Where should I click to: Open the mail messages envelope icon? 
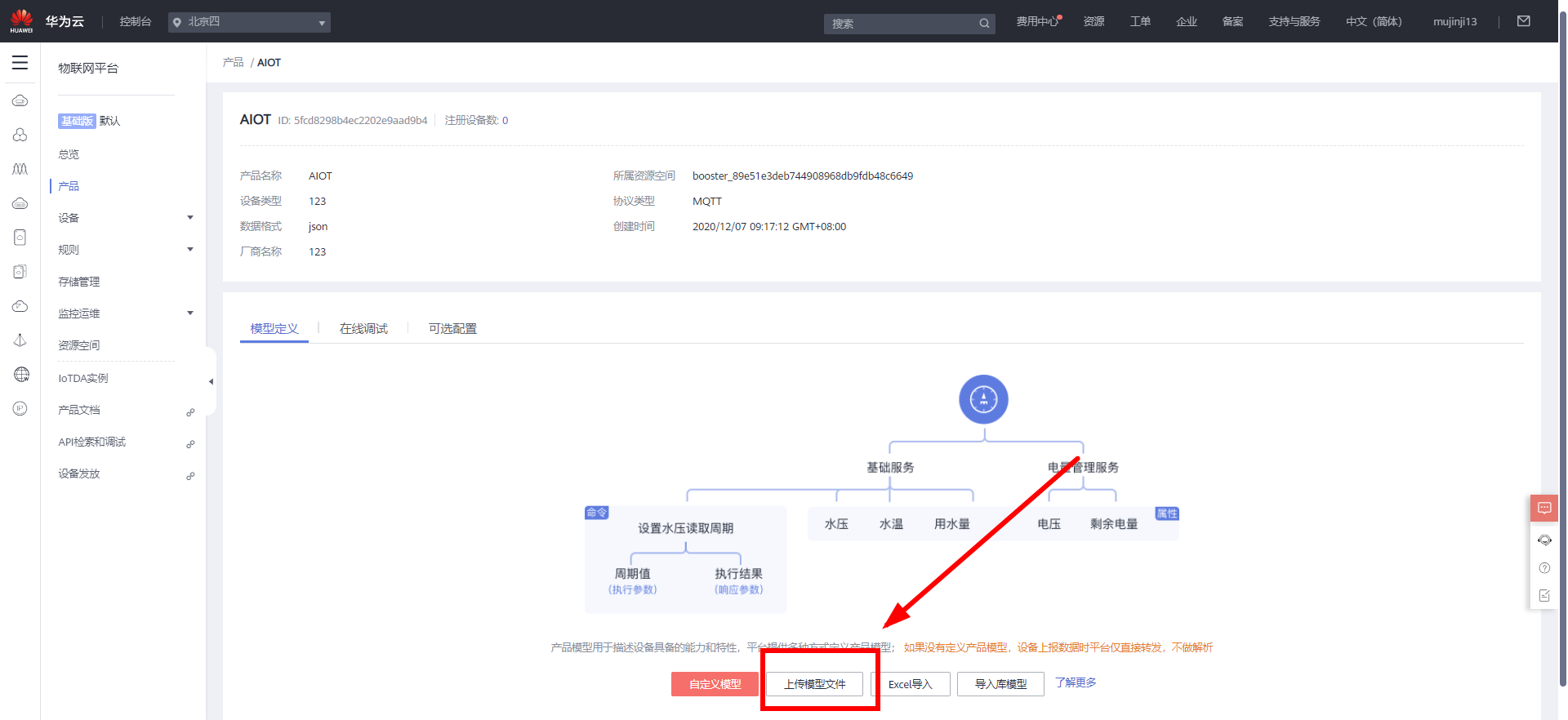1524,21
